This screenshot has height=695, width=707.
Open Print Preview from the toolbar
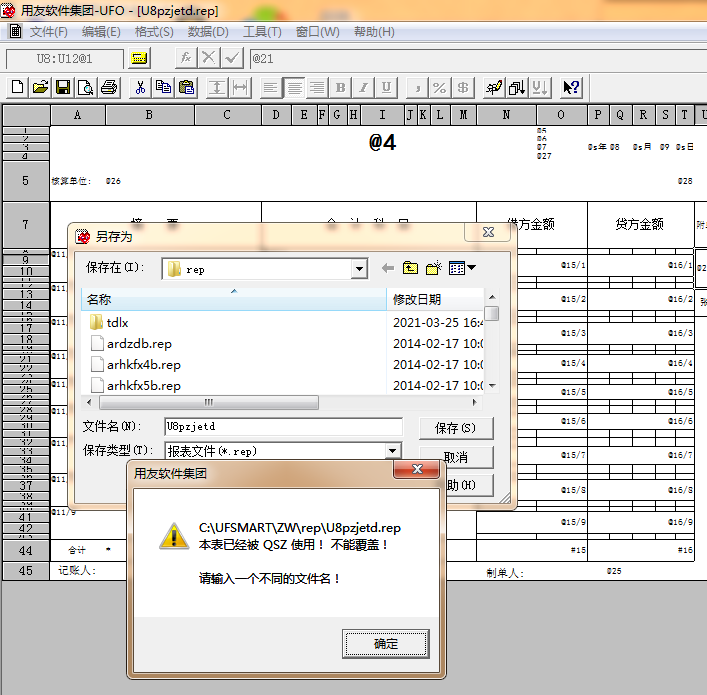(85, 87)
